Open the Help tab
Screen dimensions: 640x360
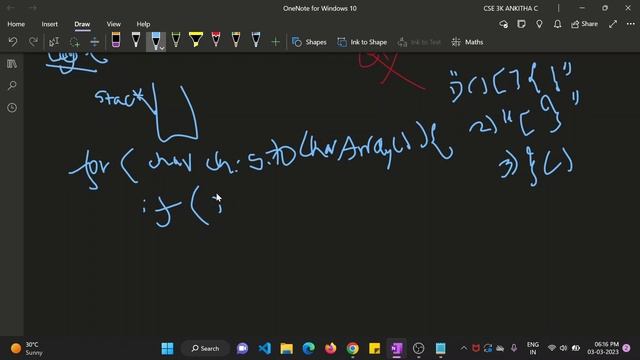pos(143,24)
